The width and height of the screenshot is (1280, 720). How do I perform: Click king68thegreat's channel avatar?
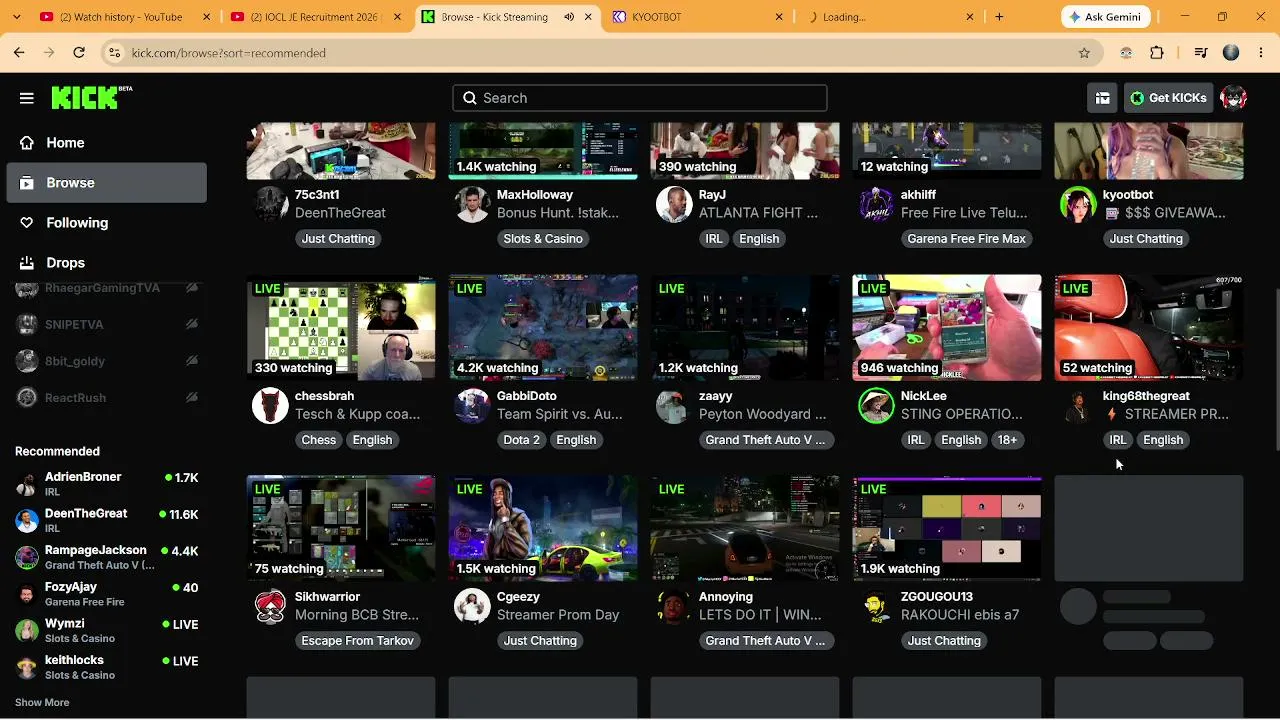coord(1078,406)
